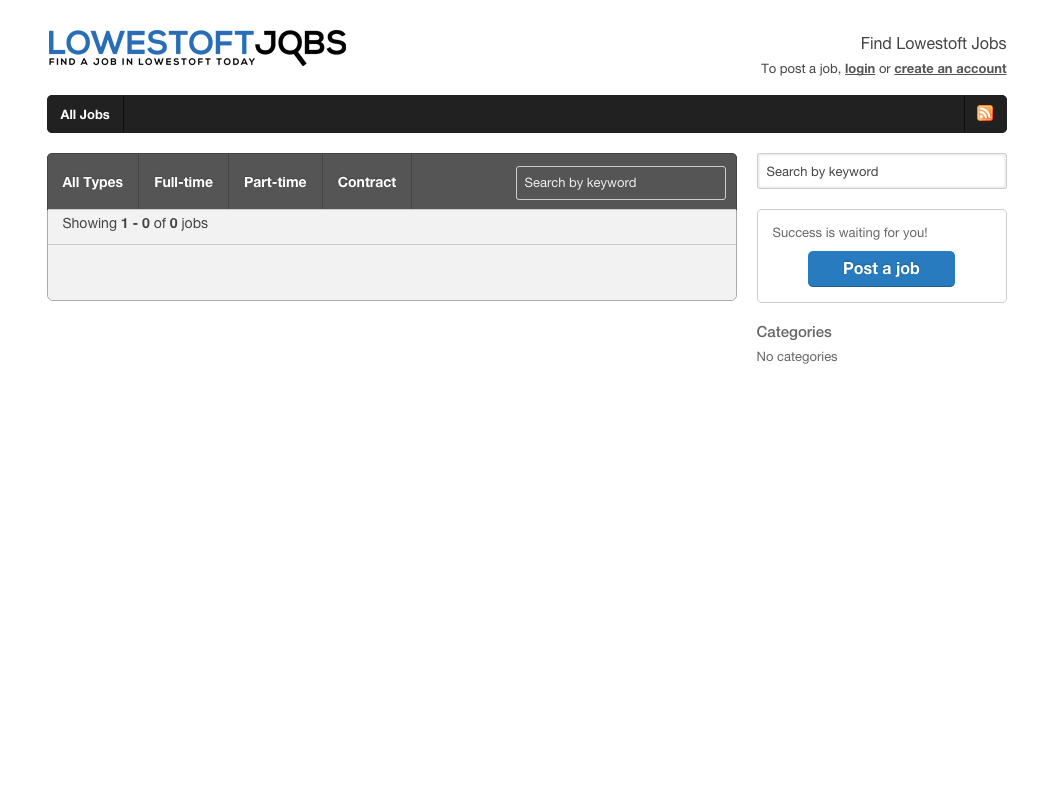Select the All Types filter tab
The image size is (1057, 808).
92,182
